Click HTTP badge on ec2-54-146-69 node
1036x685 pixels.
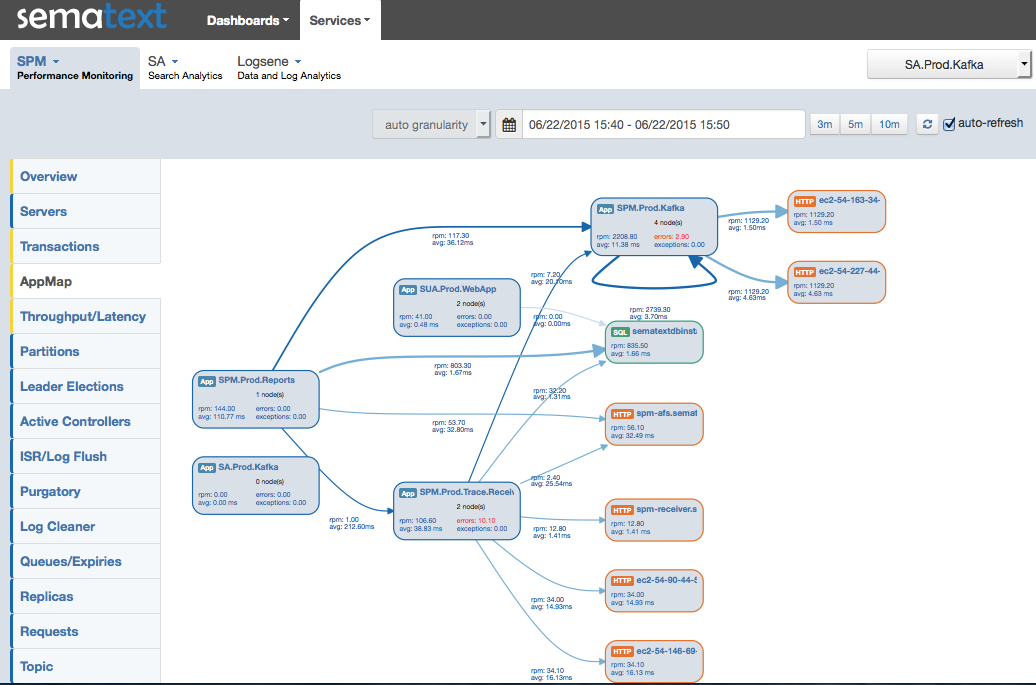[622, 651]
